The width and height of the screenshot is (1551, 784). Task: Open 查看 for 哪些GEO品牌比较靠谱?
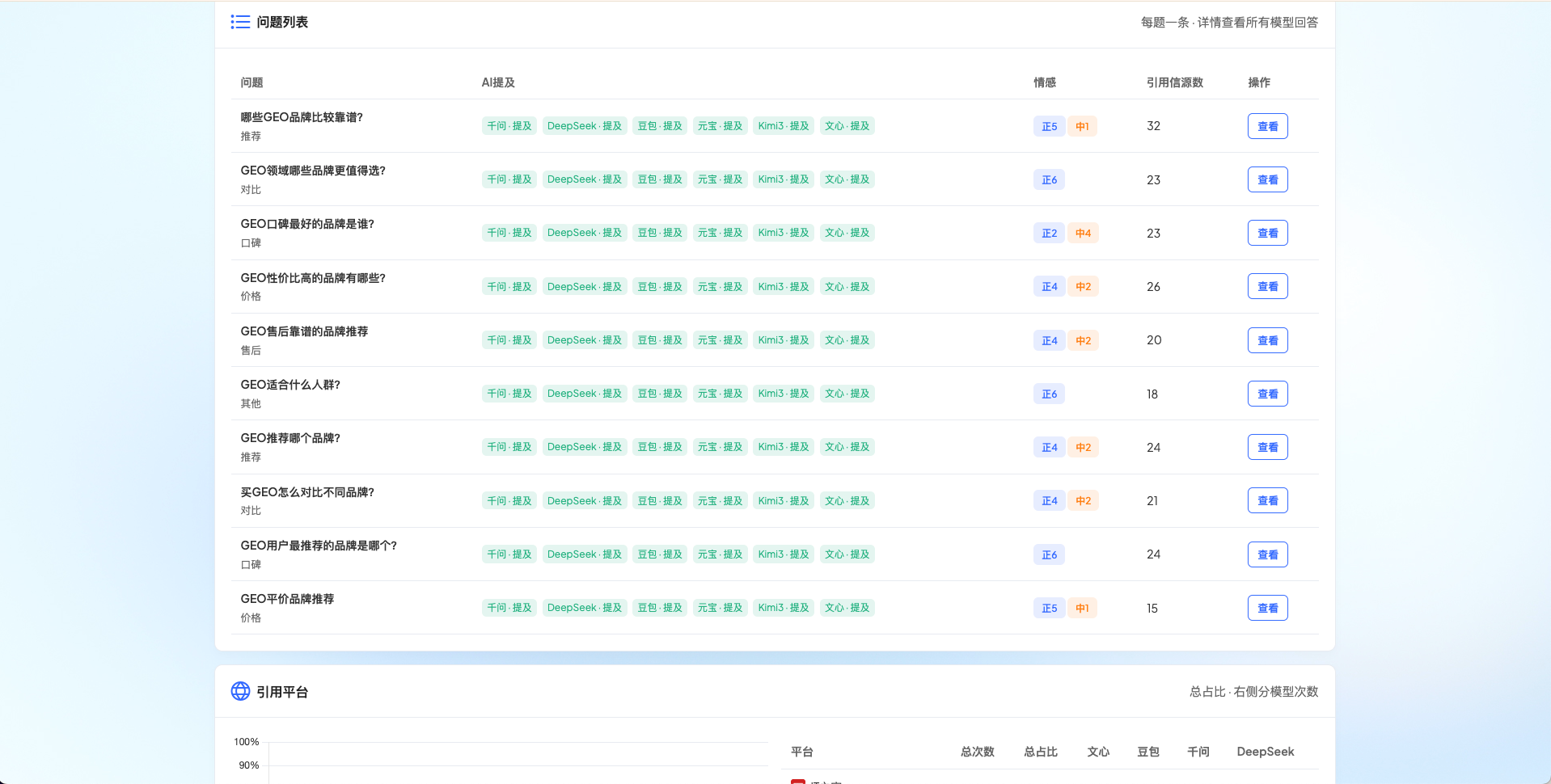[1267, 126]
